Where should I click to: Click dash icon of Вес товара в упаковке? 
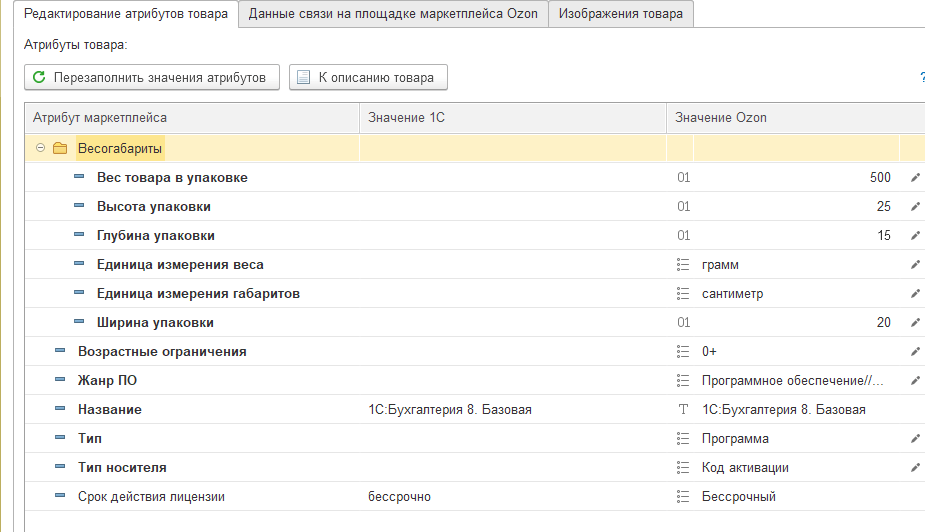click(x=79, y=176)
